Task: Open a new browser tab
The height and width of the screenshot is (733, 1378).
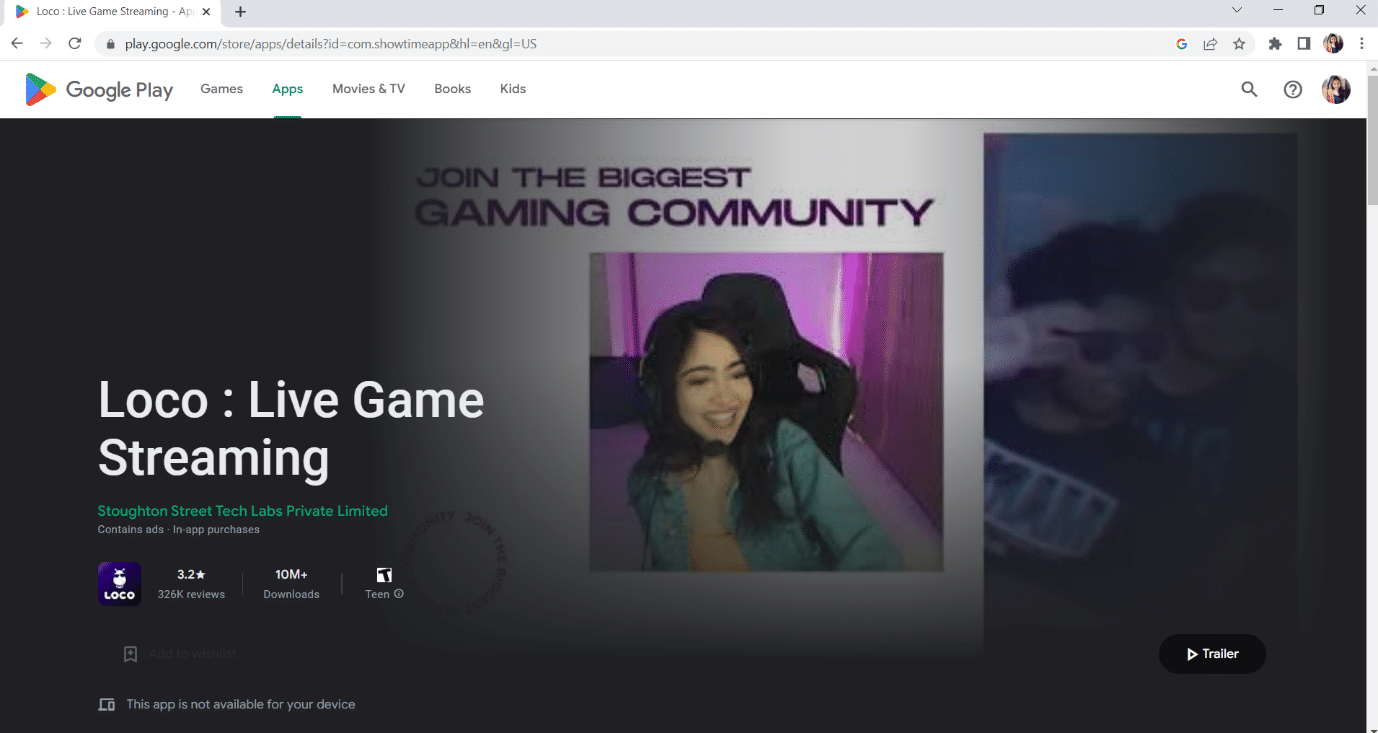Action: (241, 12)
